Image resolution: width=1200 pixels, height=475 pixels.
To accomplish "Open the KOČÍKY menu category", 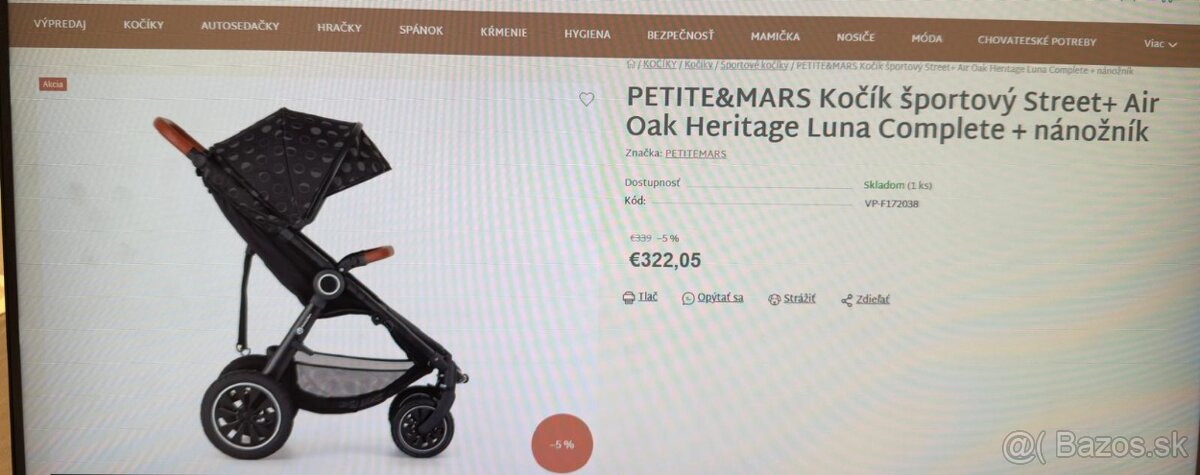I will coord(144,25).
